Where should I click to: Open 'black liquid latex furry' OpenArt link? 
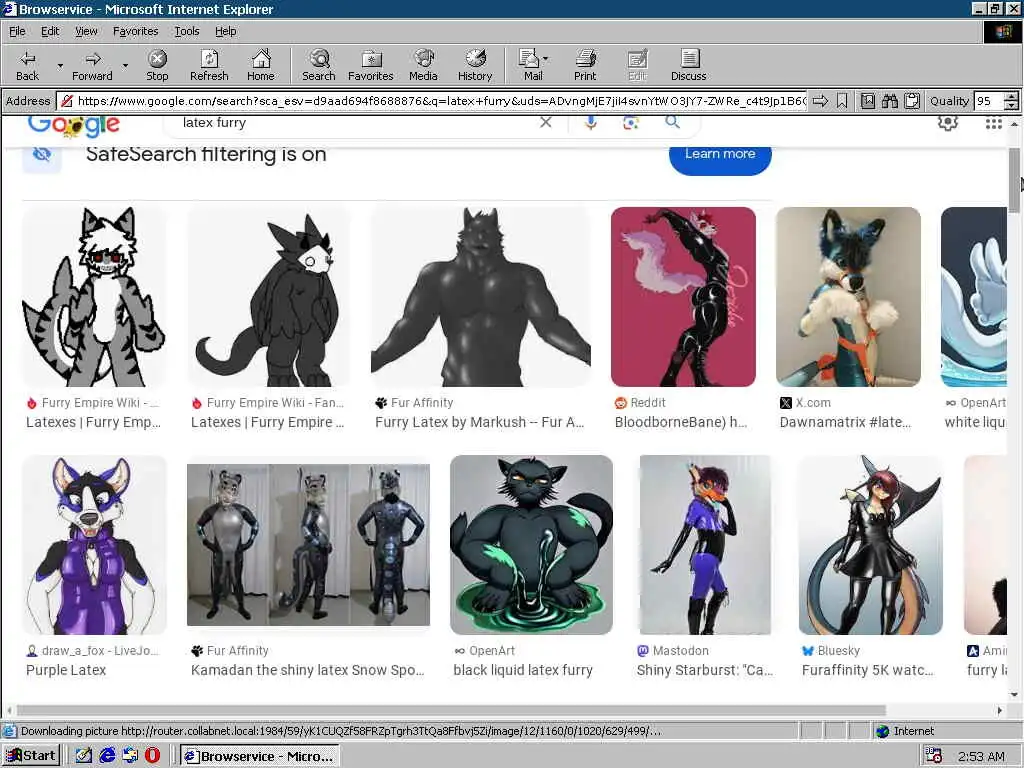click(523, 670)
